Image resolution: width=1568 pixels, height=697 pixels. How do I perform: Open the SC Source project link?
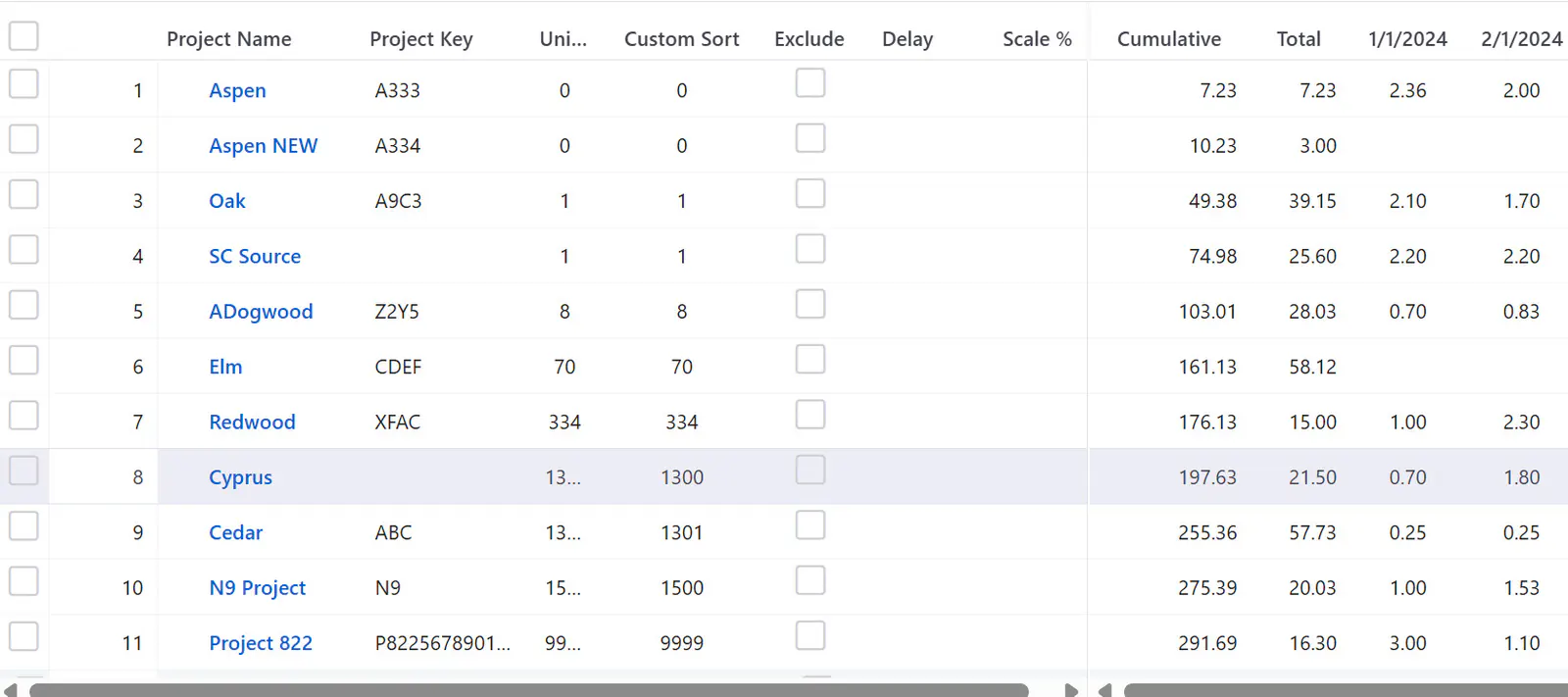pyautogui.click(x=255, y=257)
